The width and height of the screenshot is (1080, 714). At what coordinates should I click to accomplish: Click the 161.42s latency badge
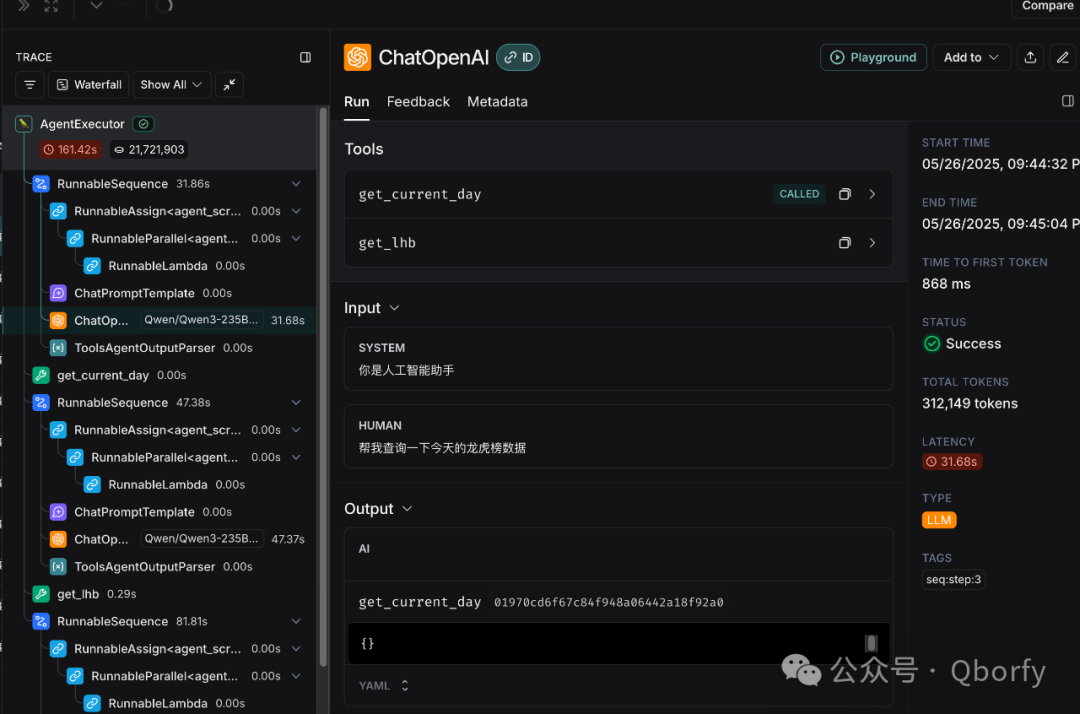point(70,149)
